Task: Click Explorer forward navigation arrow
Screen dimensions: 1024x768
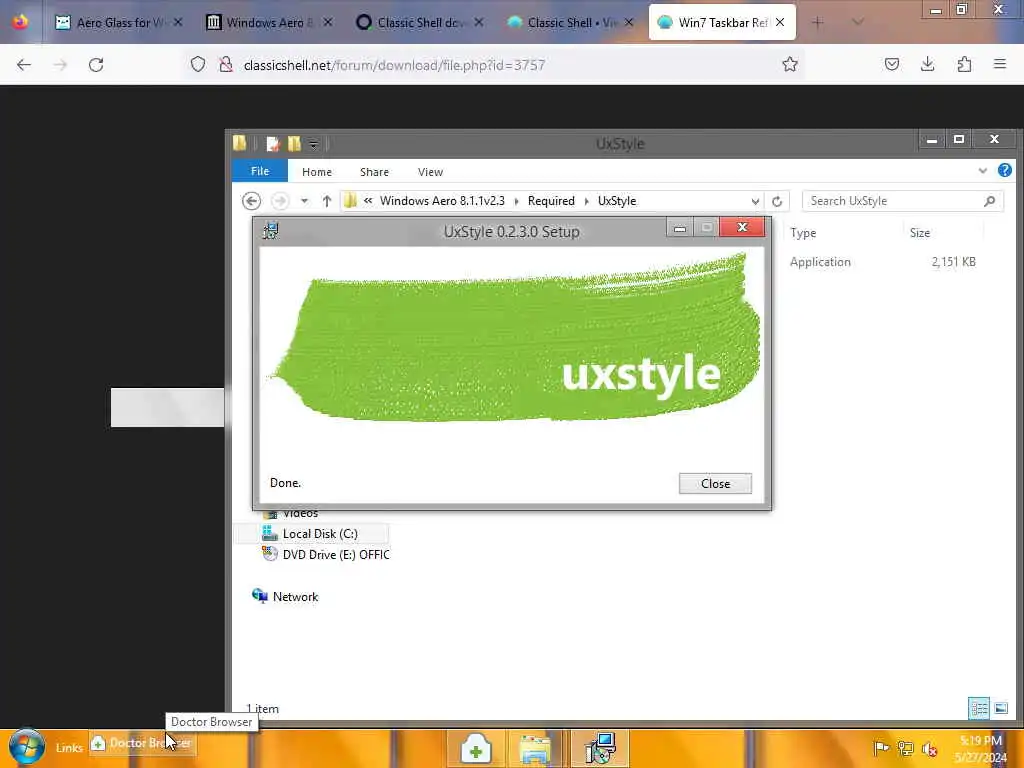Action: point(280,200)
